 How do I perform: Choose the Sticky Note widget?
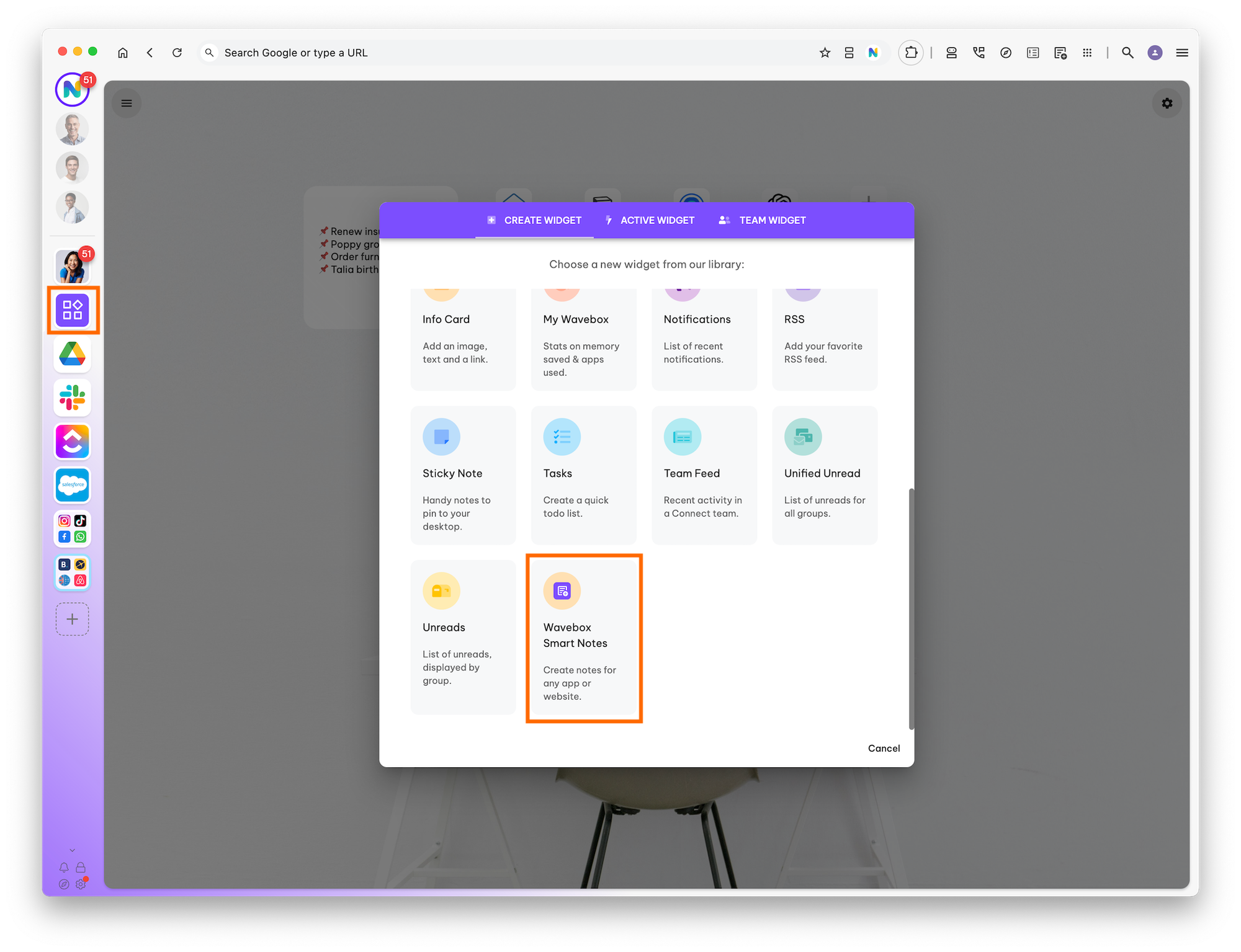pos(463,475)
